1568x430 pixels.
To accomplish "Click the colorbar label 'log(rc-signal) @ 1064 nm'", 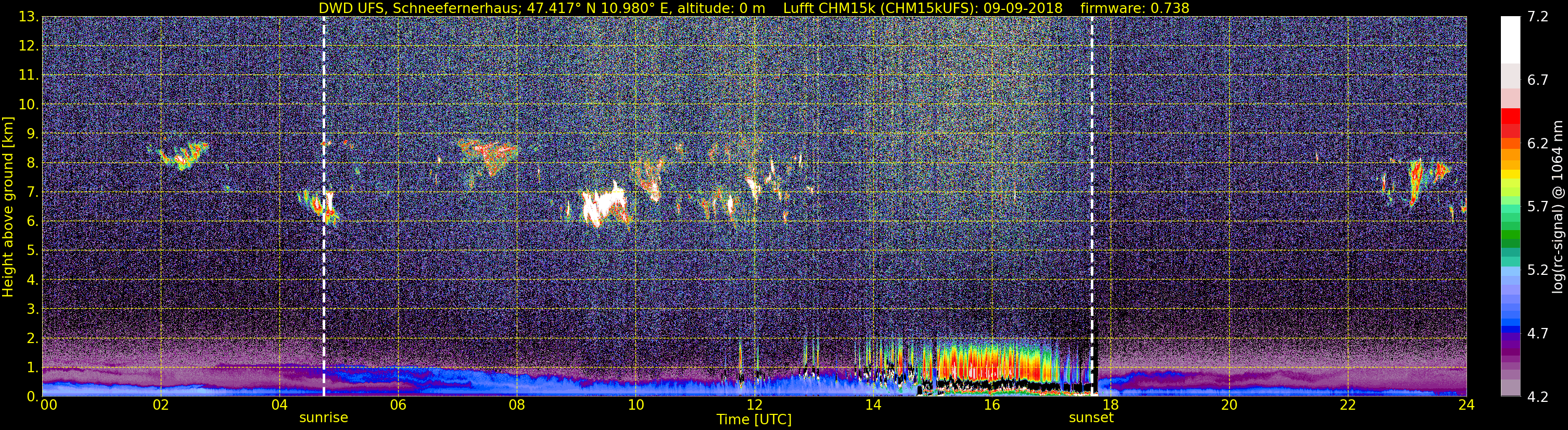I will click(1558, 207).
